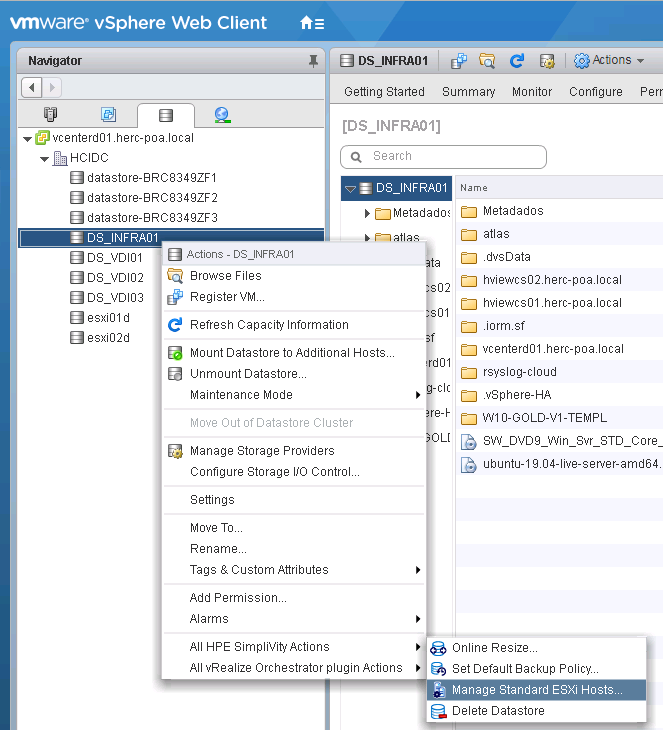This screenshot has width=663, height=730.
Task: Switch to Networking navigator tab
Action: tap(223, 115)
